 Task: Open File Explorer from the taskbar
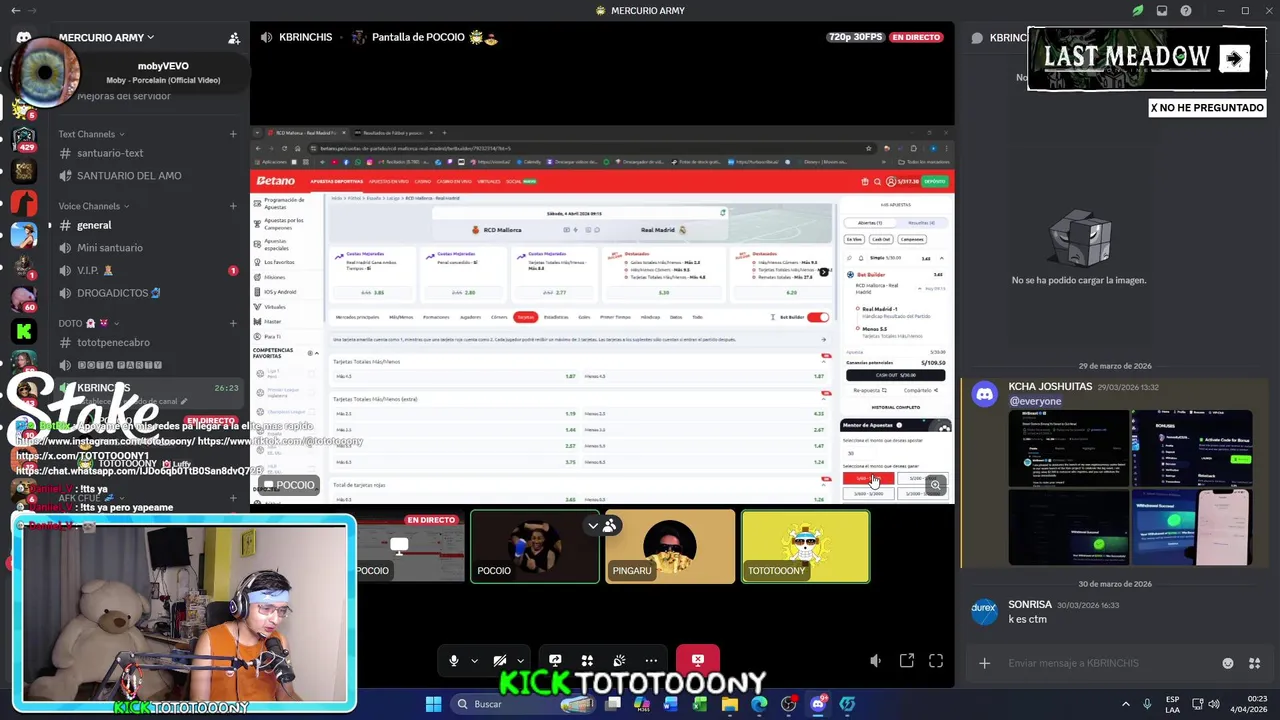point(730,704)
